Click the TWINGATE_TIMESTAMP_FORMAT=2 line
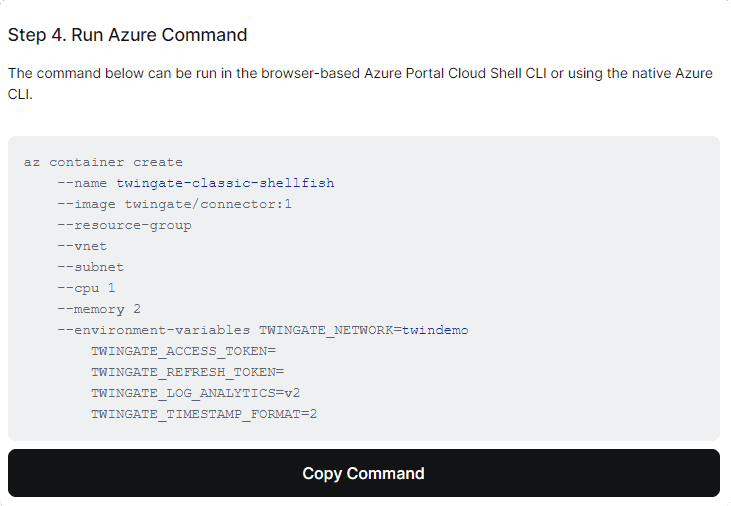Viewport: 731px width, 506px height. 204,414
